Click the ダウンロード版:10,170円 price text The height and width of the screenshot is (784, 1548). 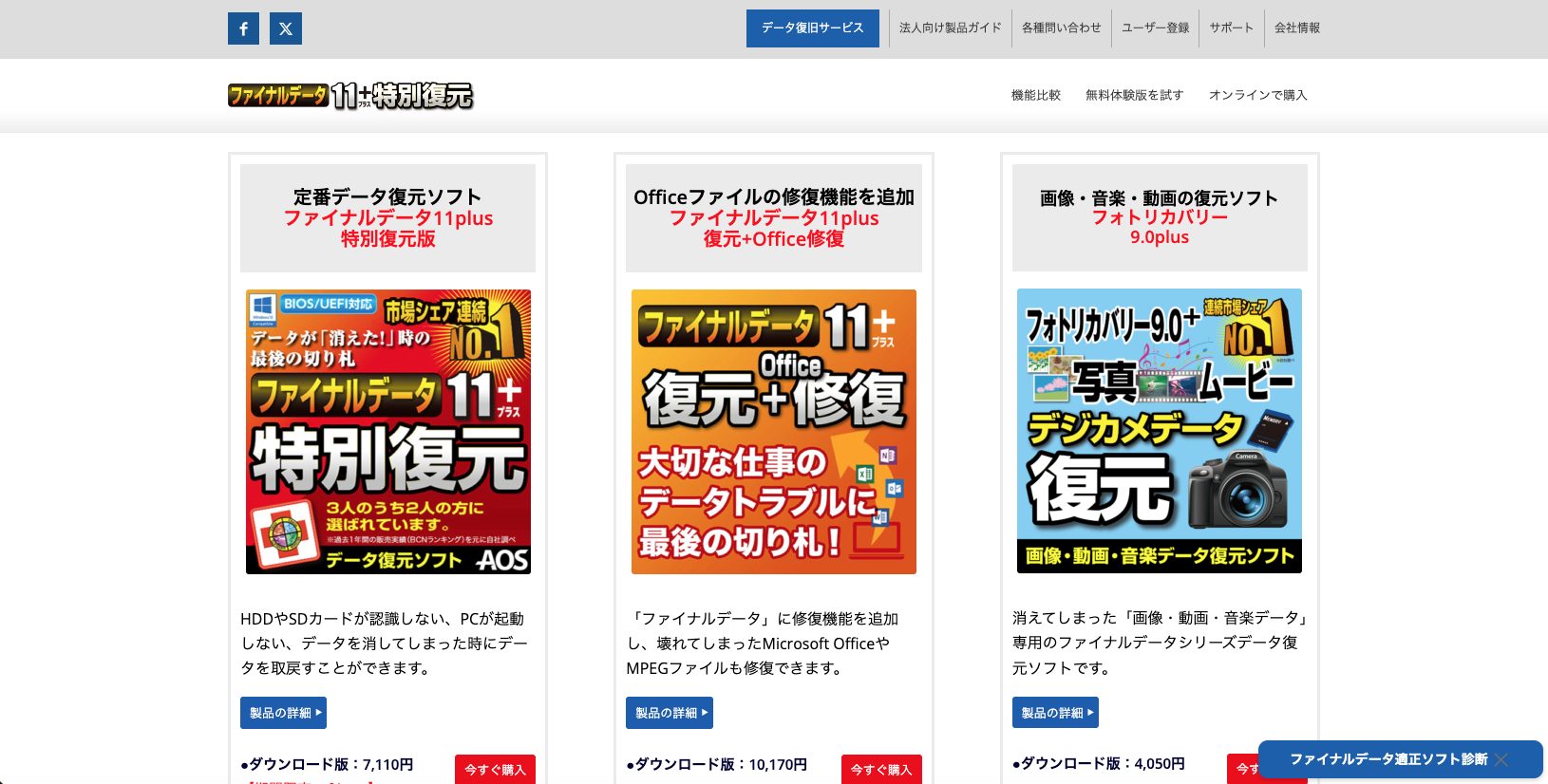tap(717, 764)
